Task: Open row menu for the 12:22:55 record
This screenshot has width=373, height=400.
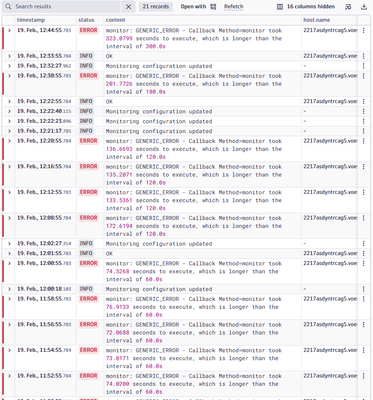Action: pyautogui.click(x=363, y=101)
